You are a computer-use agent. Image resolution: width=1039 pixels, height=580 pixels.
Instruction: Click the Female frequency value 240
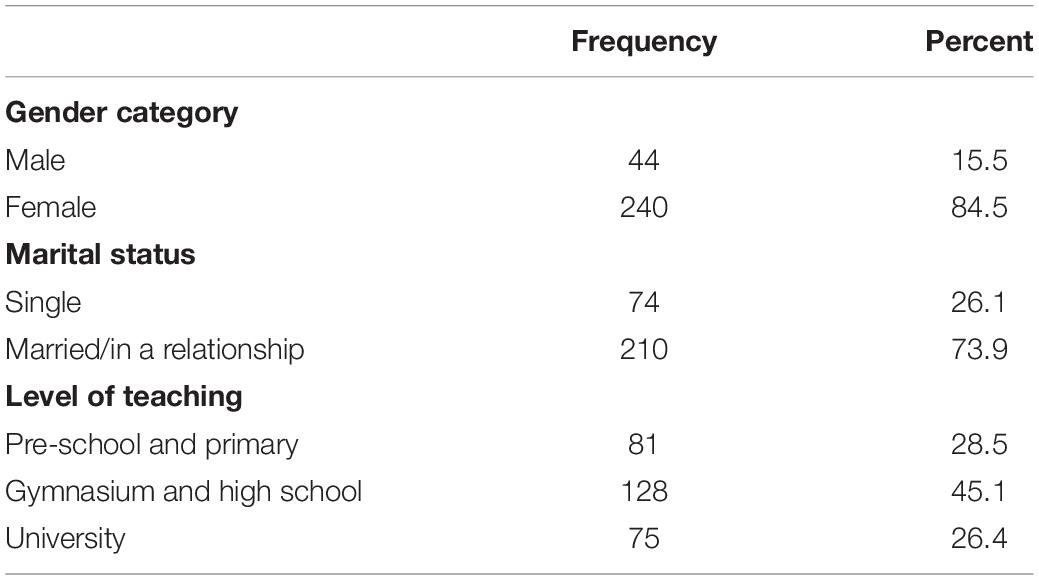(x=643, y=207)
